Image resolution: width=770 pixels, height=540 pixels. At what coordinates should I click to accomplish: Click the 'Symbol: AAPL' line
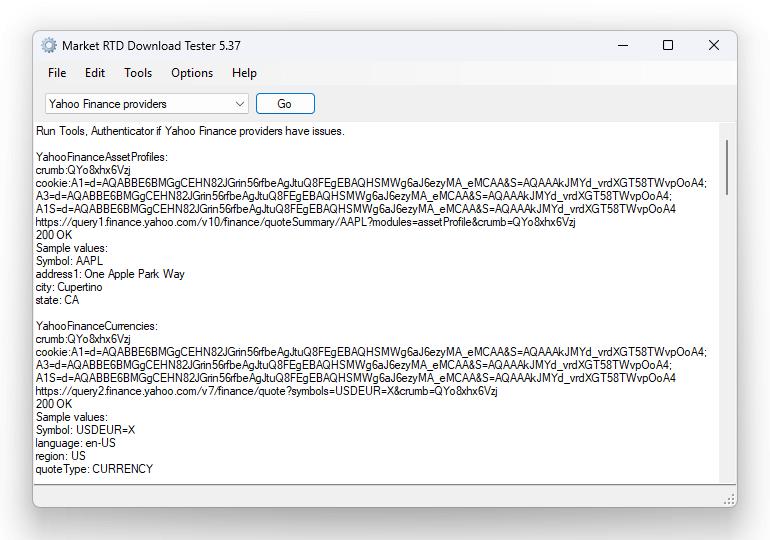click(69, 261)
